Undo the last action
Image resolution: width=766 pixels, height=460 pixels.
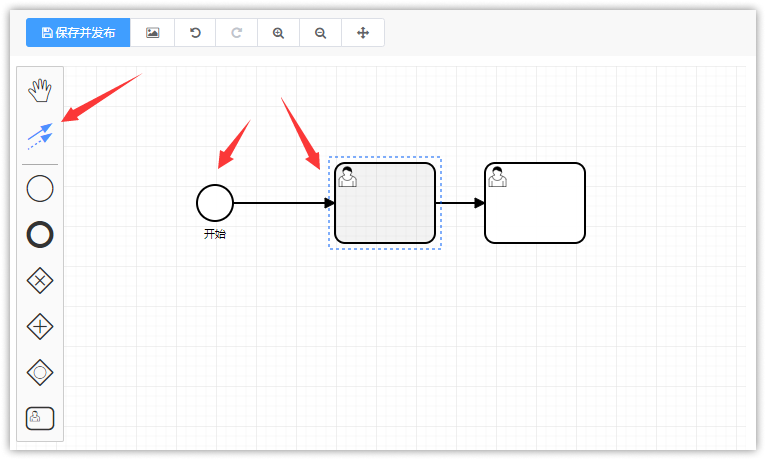click(x=195, y=33)
